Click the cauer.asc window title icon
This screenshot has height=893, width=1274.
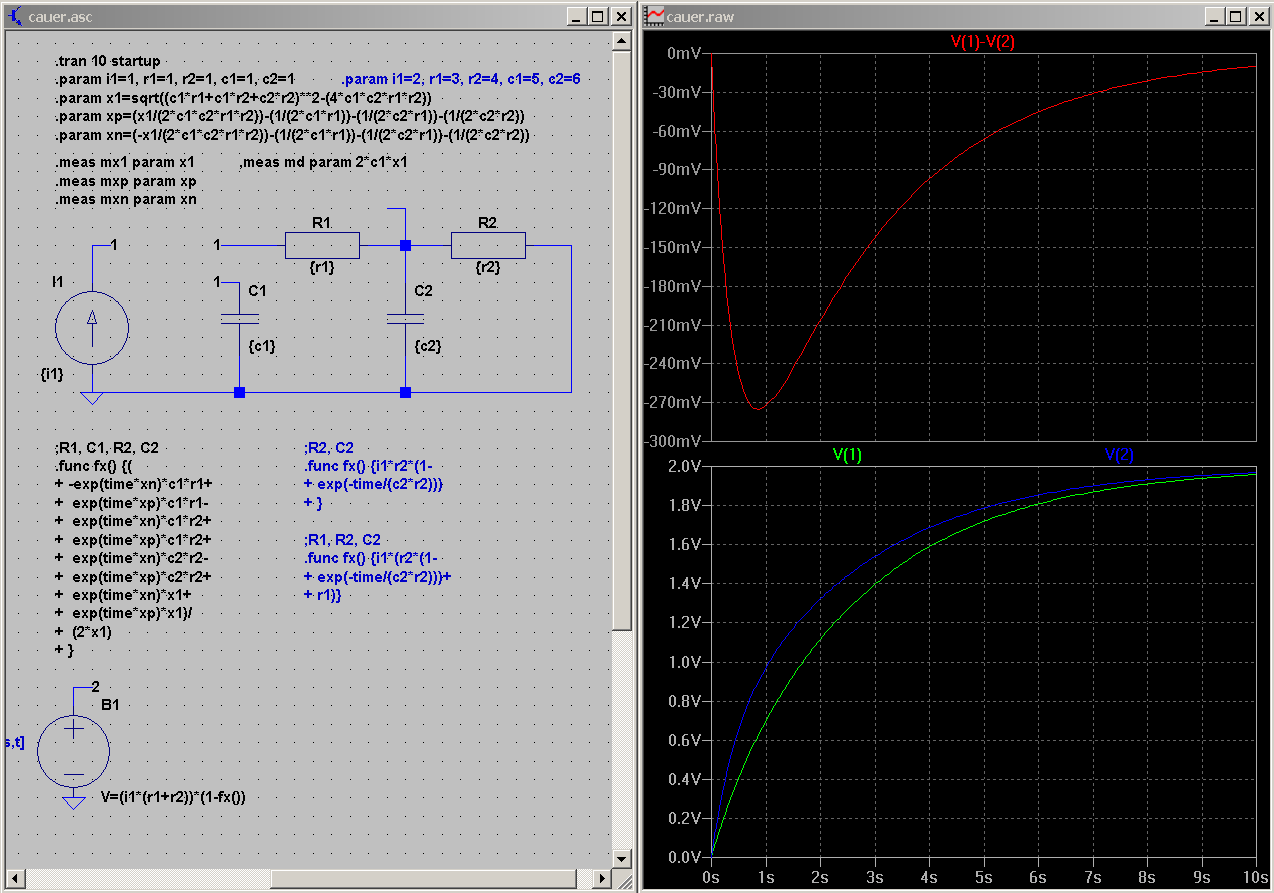tap(15, 16)
